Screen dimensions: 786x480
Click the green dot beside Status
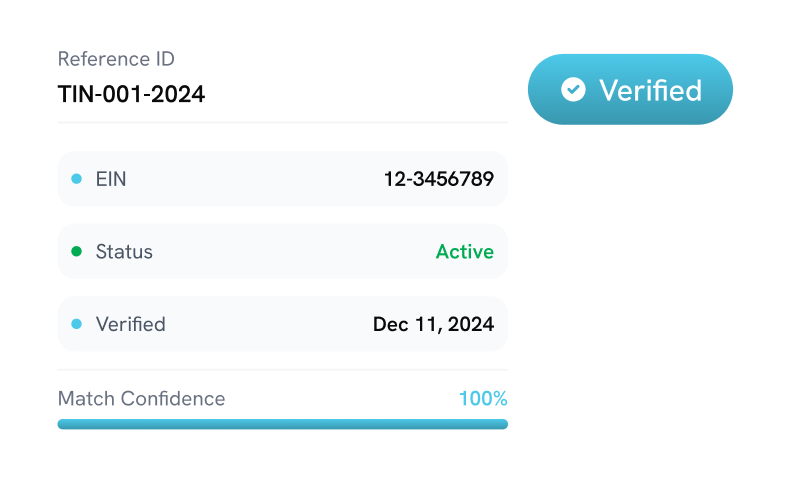pos(76,251)
